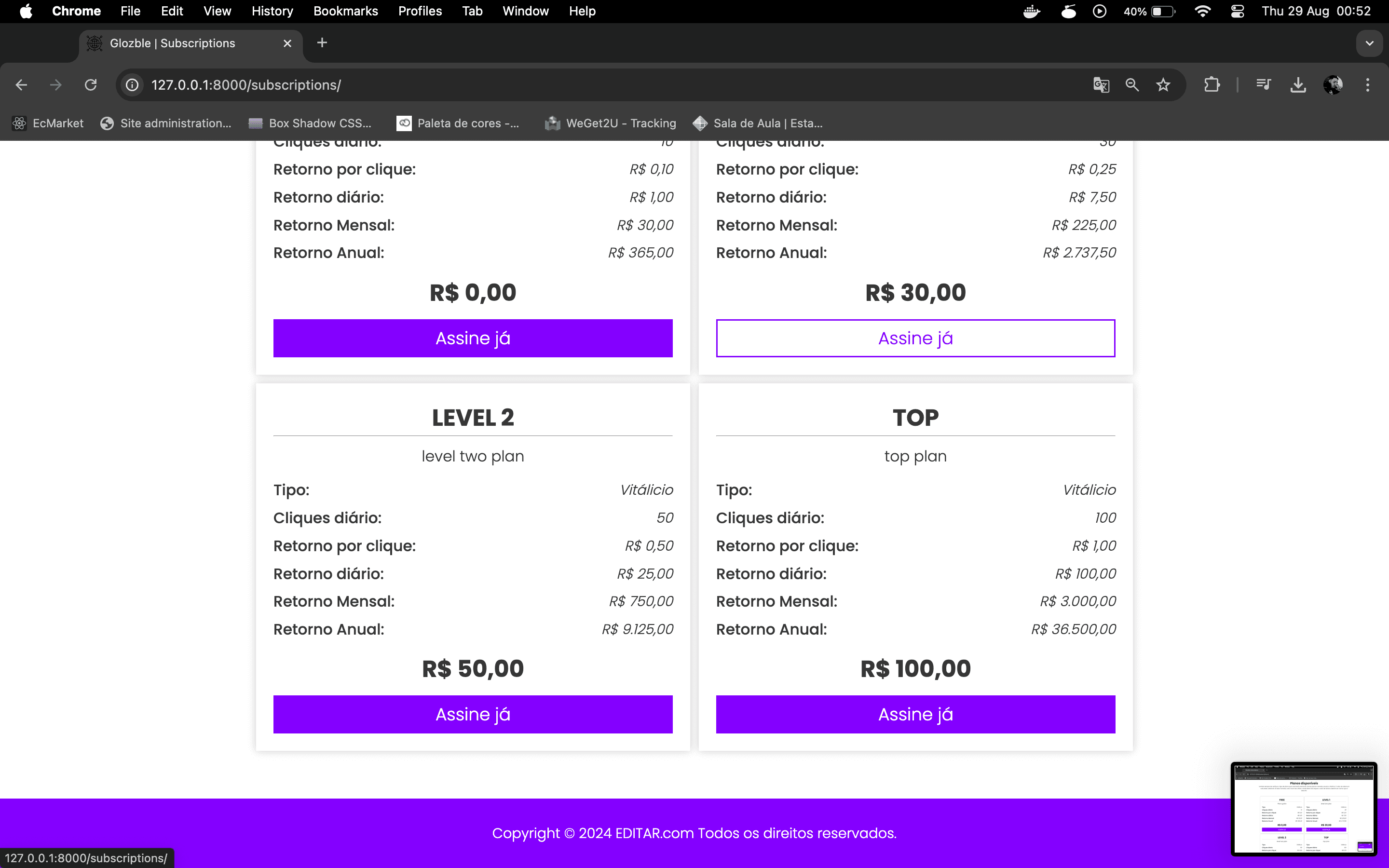The width and height of the screenshot is (1389, 868).
Task: Click the battery status indicator
Action: coord(1150,11)
